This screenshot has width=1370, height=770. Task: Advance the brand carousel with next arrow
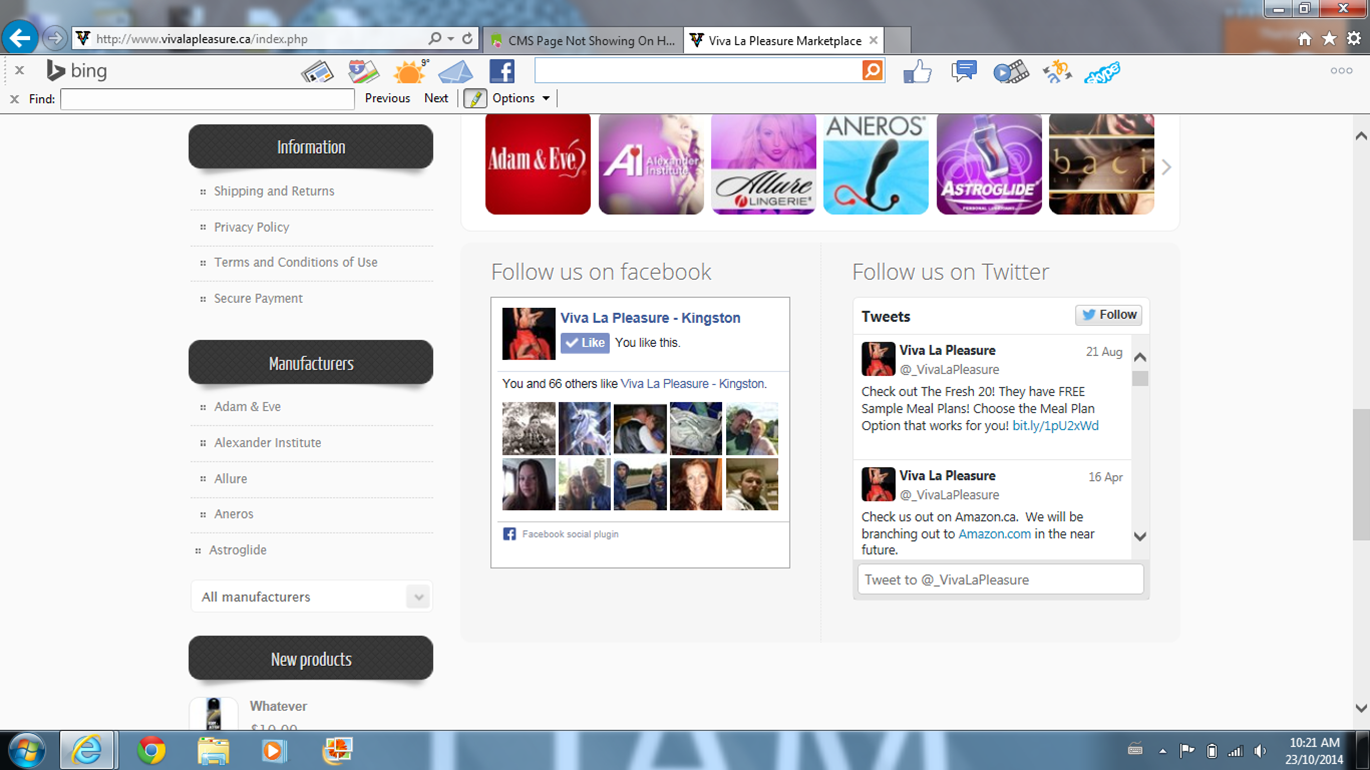click(x=1166, y=167)
